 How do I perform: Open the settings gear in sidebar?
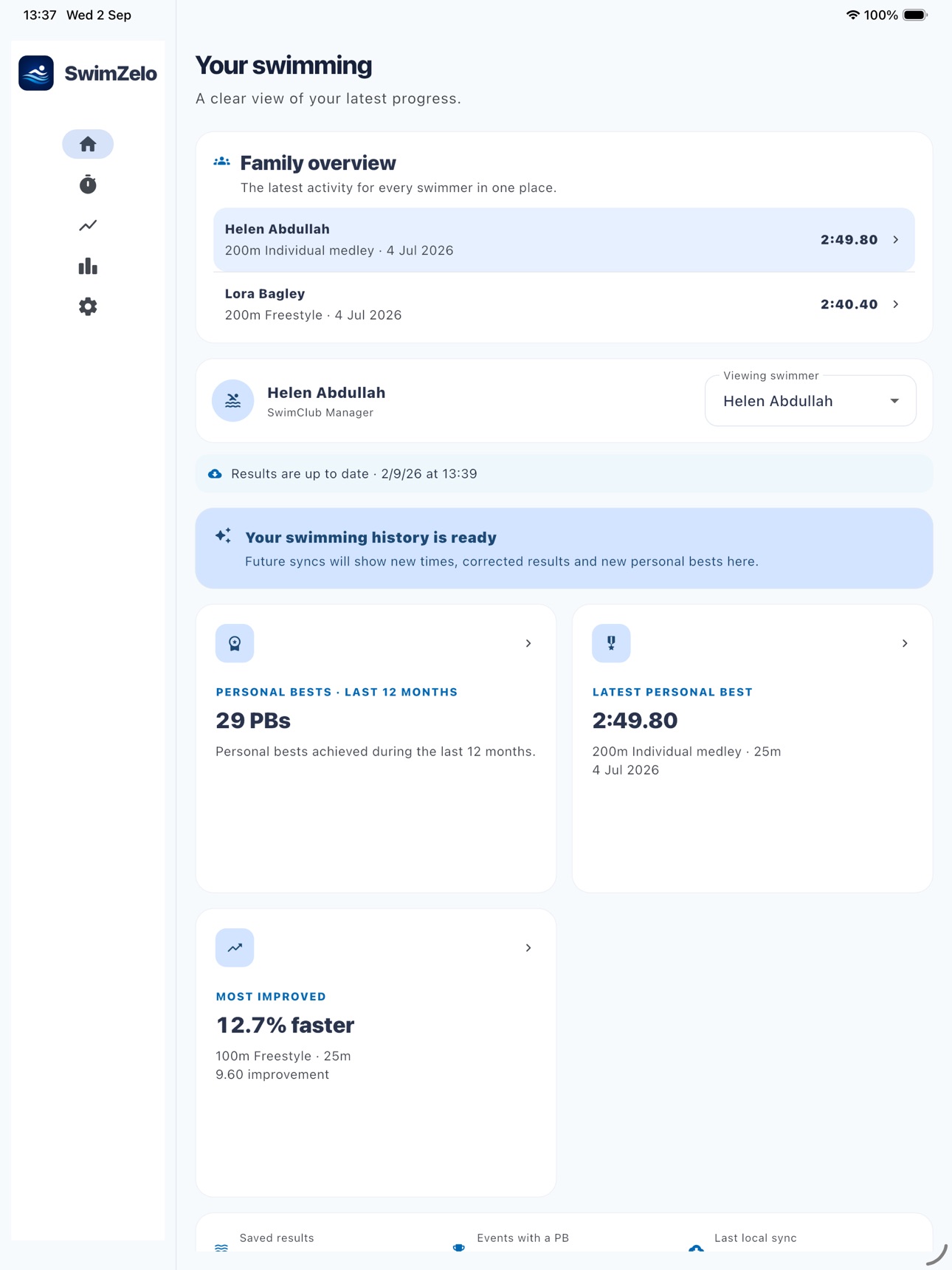88,306
